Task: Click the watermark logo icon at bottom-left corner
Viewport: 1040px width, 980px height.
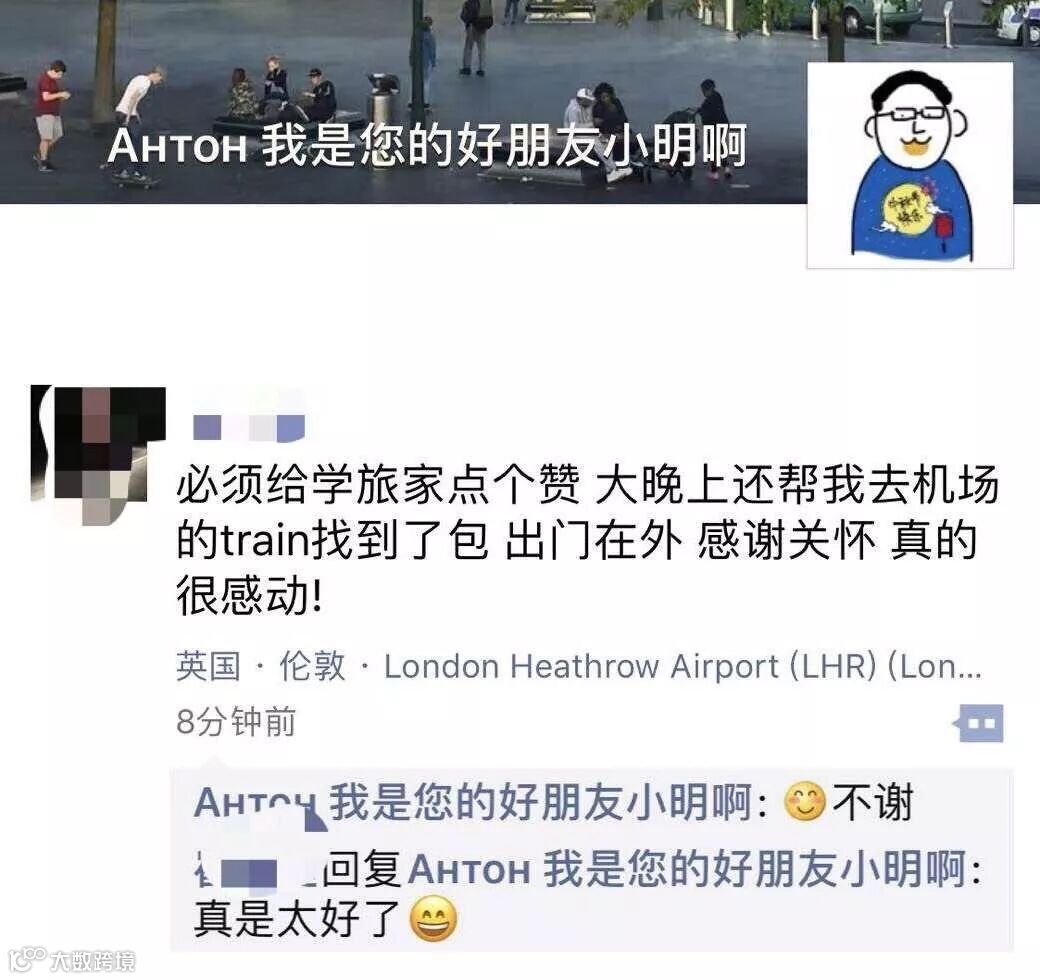Action: [27, 959]
